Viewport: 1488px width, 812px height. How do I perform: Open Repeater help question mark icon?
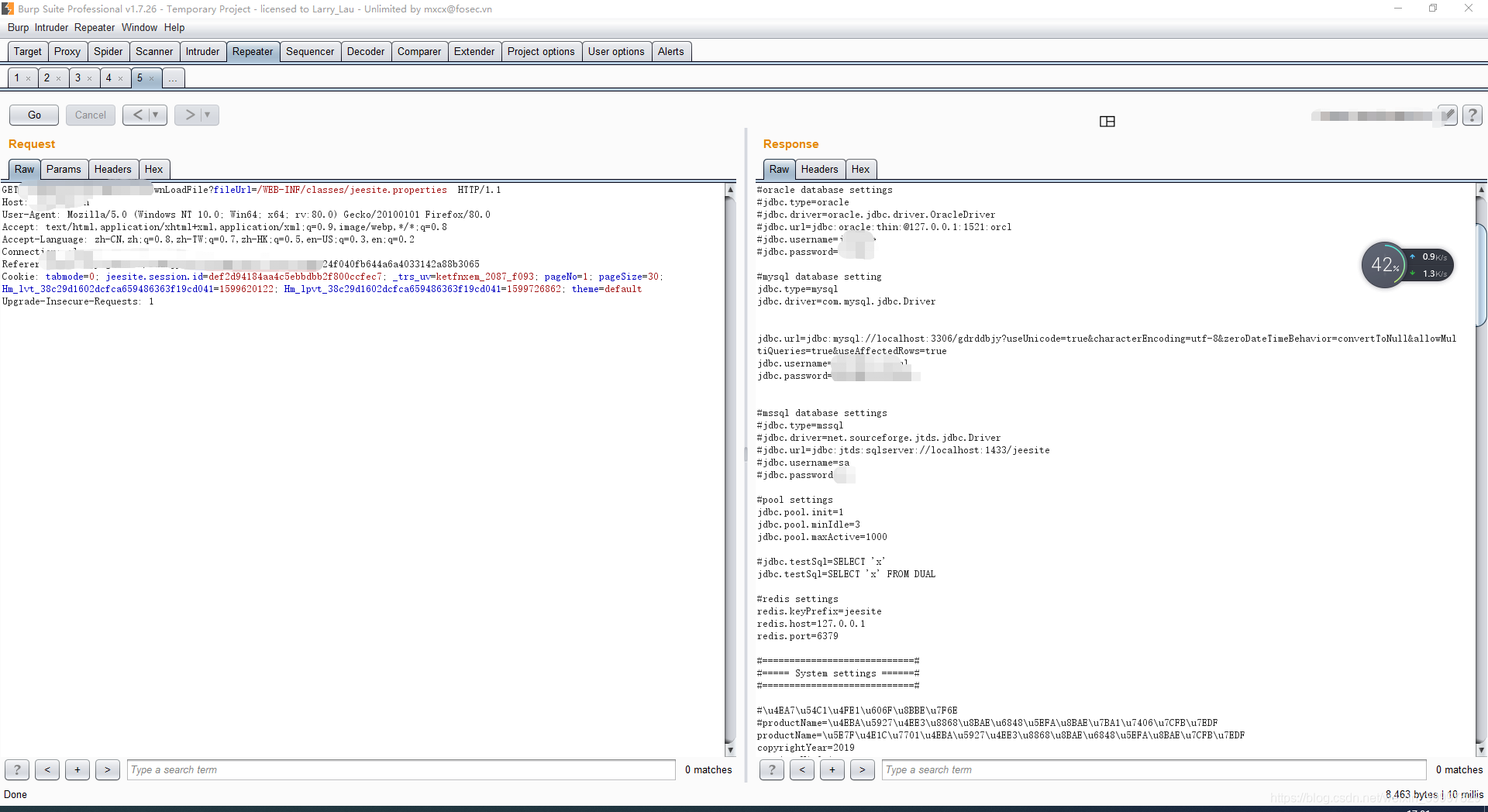click(x=1472, y=115)
